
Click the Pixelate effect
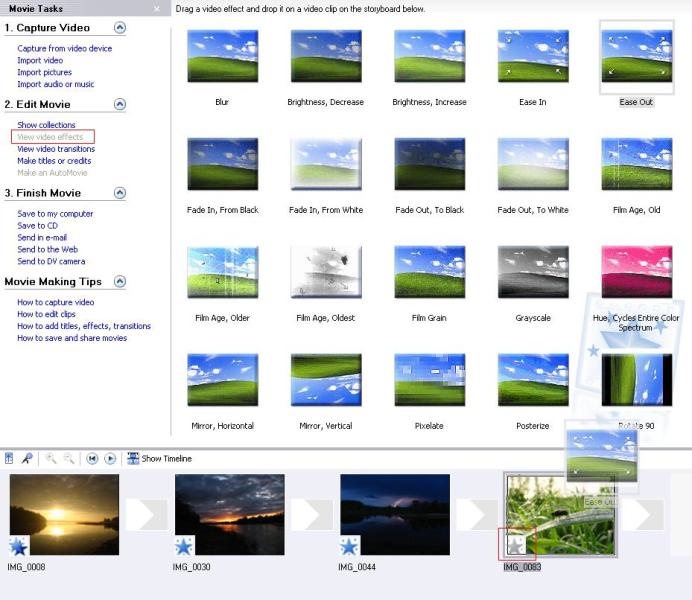coord(429,380)
